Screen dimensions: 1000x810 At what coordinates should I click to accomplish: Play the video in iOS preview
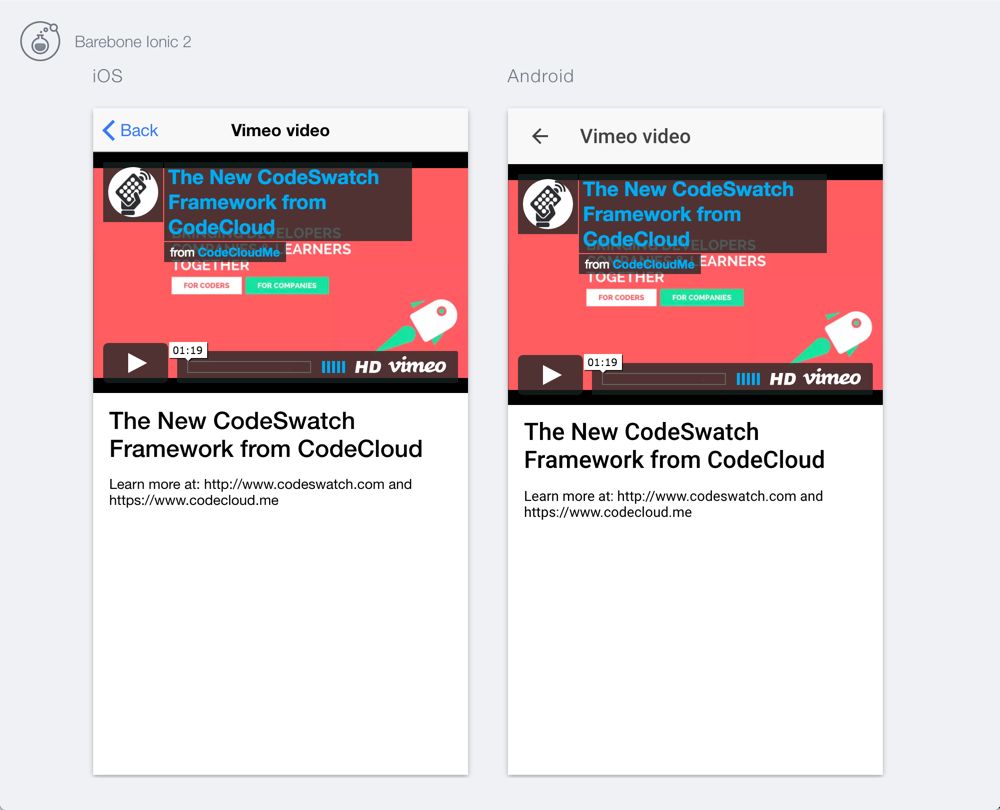coord(136,363)
